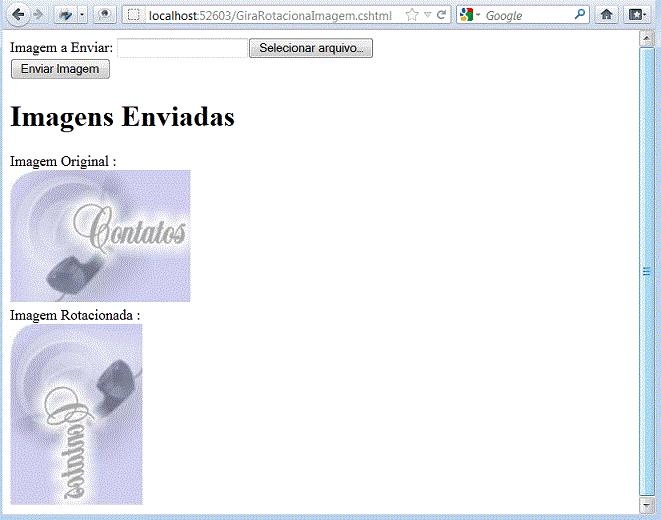The height and width of the screenshot is (520, 661).
Task: Go to the home page
Action: [606, 15]
